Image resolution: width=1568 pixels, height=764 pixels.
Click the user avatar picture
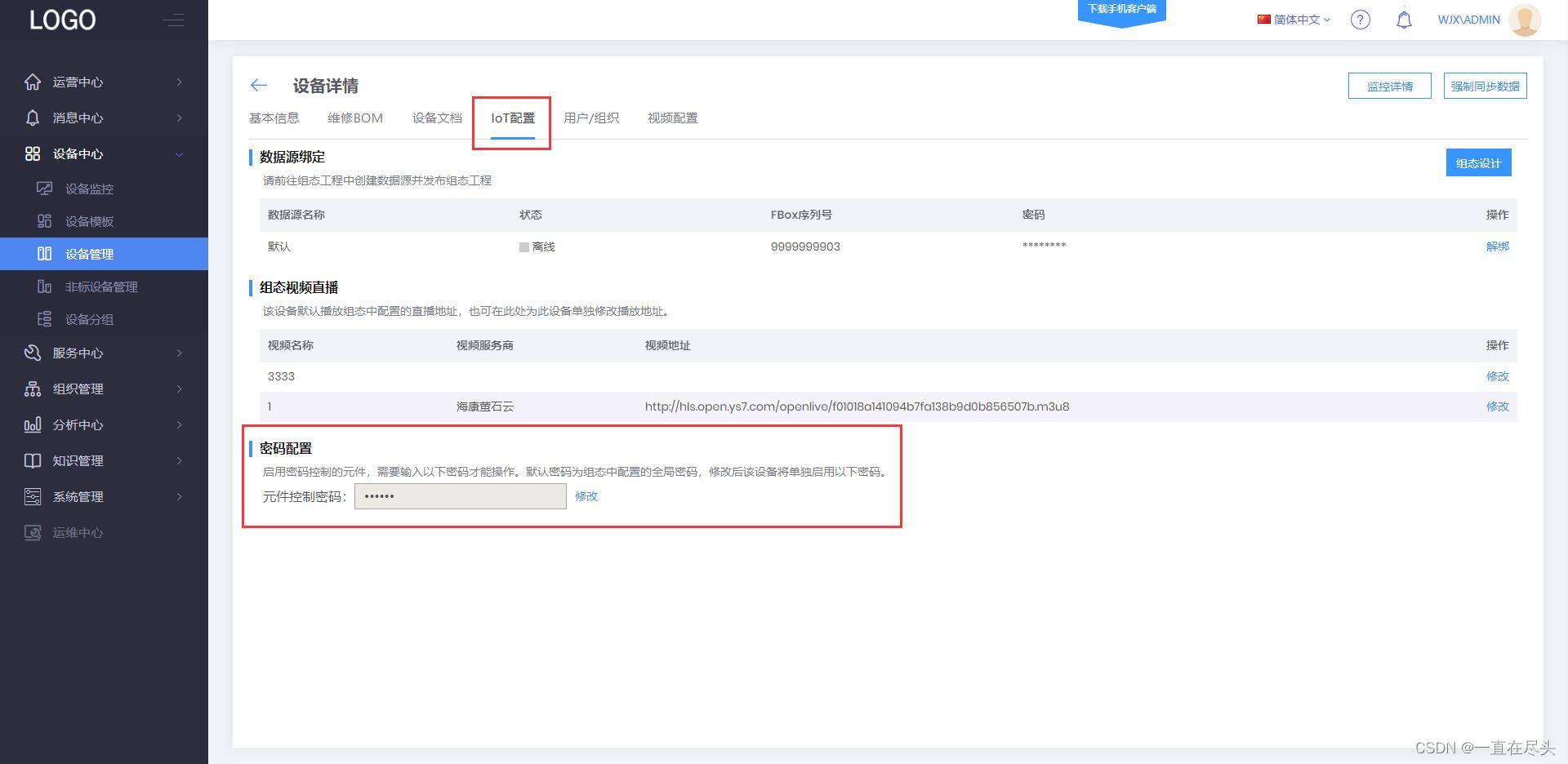[1525, 20]
